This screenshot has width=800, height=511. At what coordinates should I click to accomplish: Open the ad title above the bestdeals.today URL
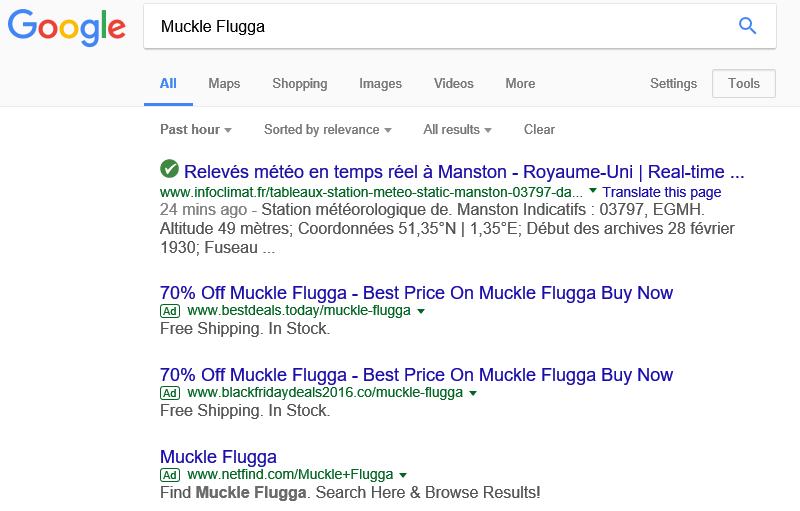tap(416, 293)
